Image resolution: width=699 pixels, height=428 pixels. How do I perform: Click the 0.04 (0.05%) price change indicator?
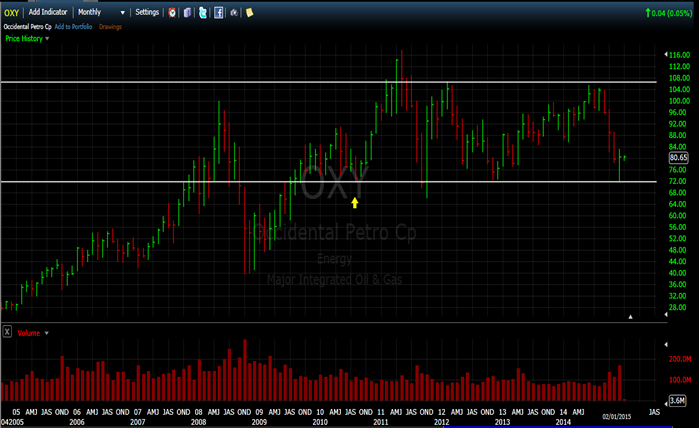tap(669, 13)
